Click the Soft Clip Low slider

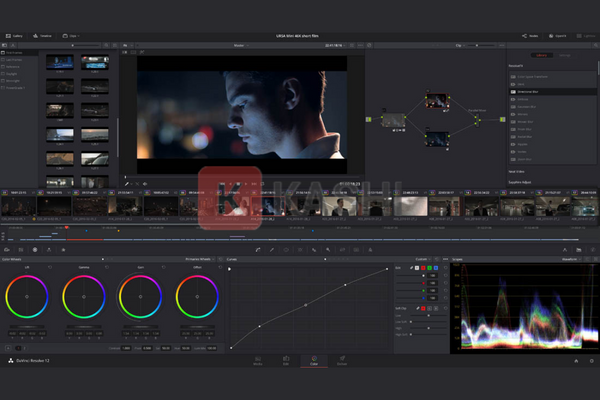[x=428, y=315]
